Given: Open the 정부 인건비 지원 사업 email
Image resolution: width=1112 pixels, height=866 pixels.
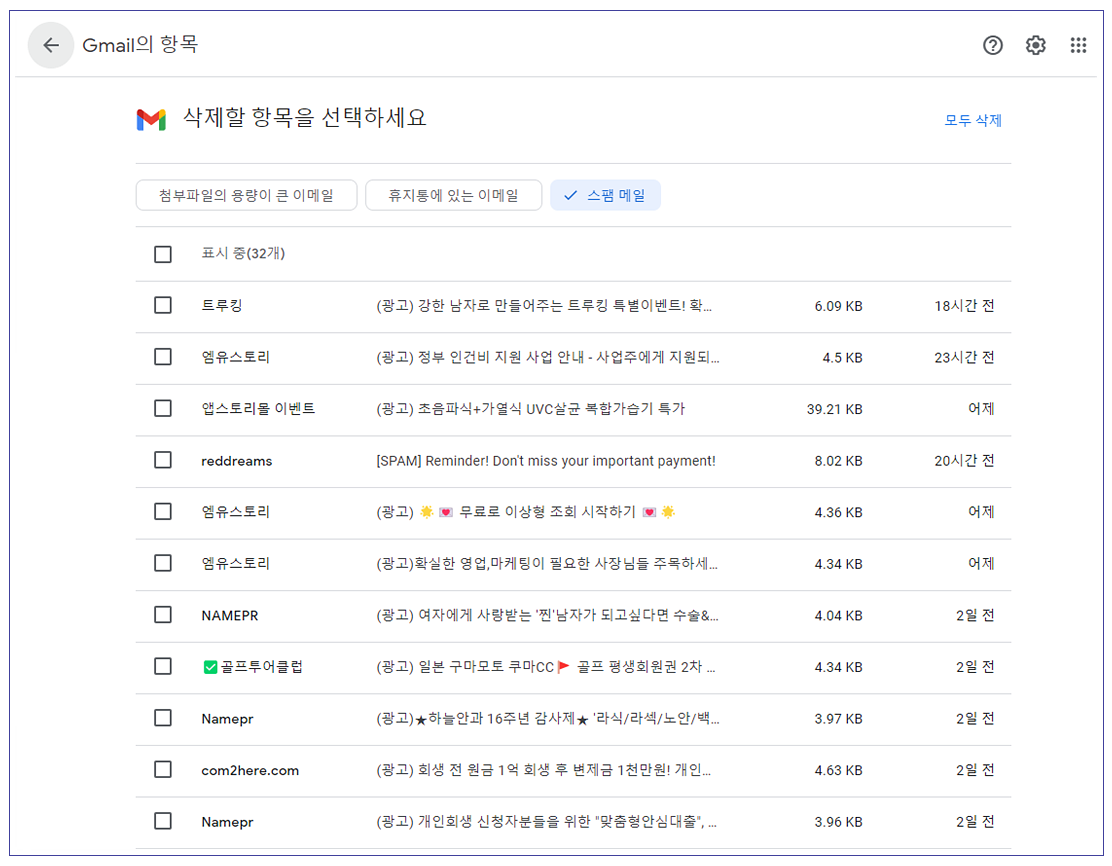Looking at the screenshot, I should [x=547, y=357].
